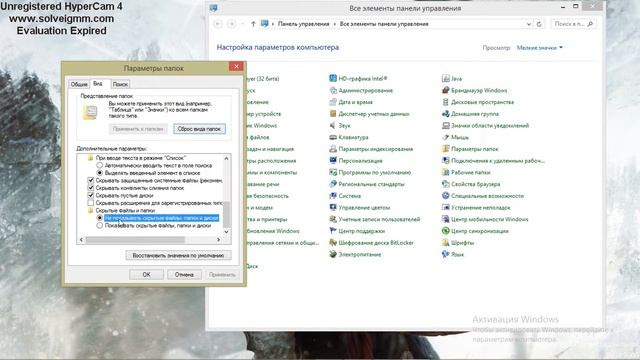Open Просмотр Мелкие значки dropdown
The image size is (640, 360).
click(x=540, y=48)
